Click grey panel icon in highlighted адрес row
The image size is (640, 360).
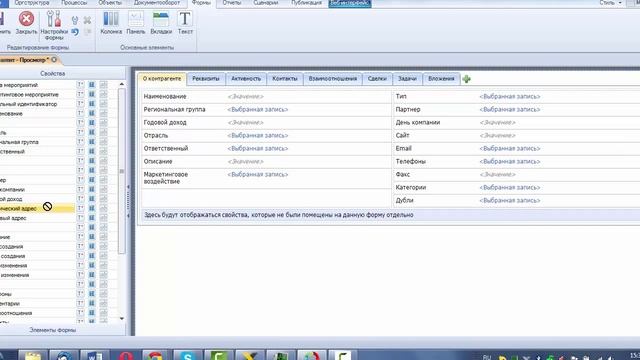[x=103, y=208]
